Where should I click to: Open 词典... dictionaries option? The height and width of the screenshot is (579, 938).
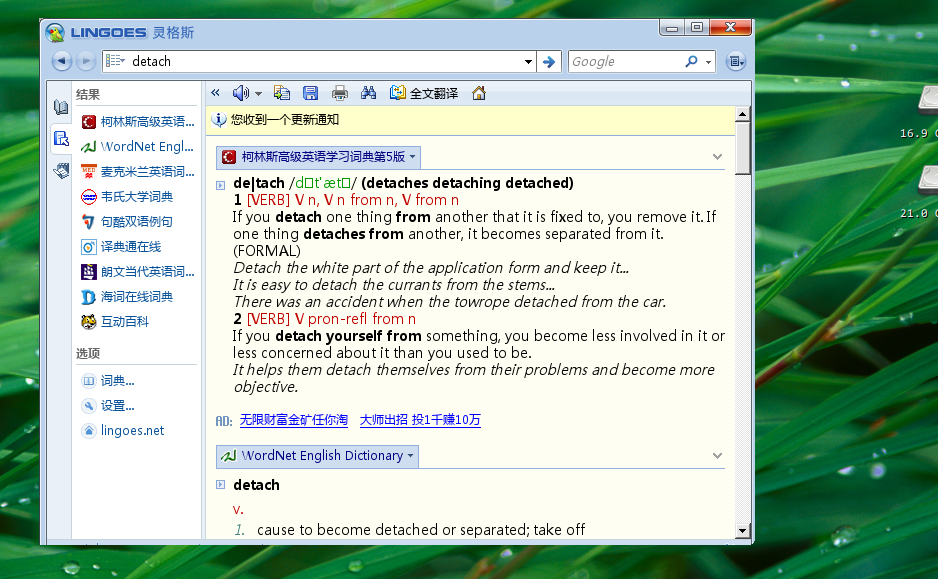(x=108, y=381)
